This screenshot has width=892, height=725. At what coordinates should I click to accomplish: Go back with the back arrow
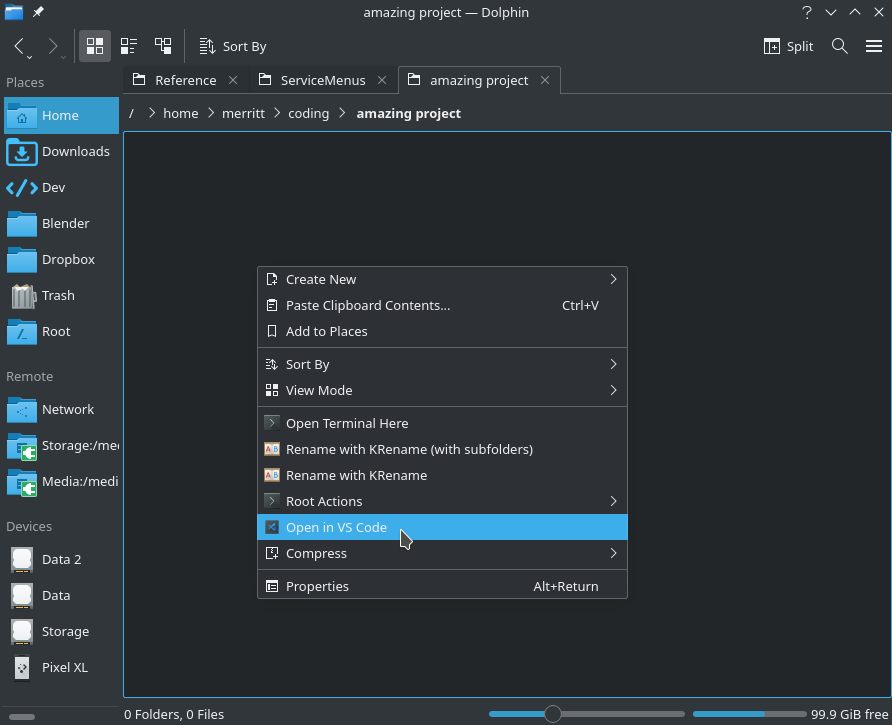coord(19,46)
